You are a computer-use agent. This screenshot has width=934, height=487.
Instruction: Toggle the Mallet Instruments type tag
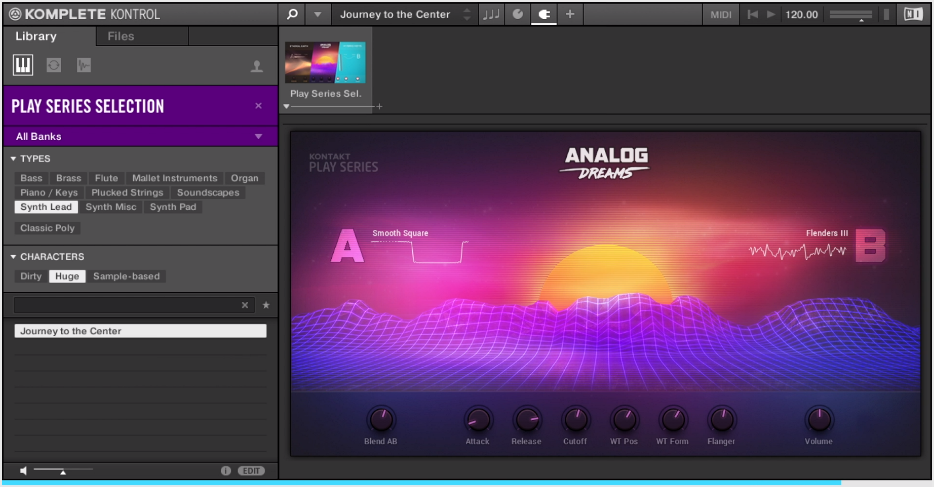175,178
